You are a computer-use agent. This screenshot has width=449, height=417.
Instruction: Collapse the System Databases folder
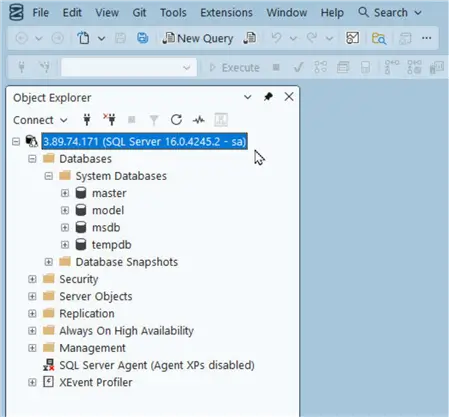(x=49, y=176)
